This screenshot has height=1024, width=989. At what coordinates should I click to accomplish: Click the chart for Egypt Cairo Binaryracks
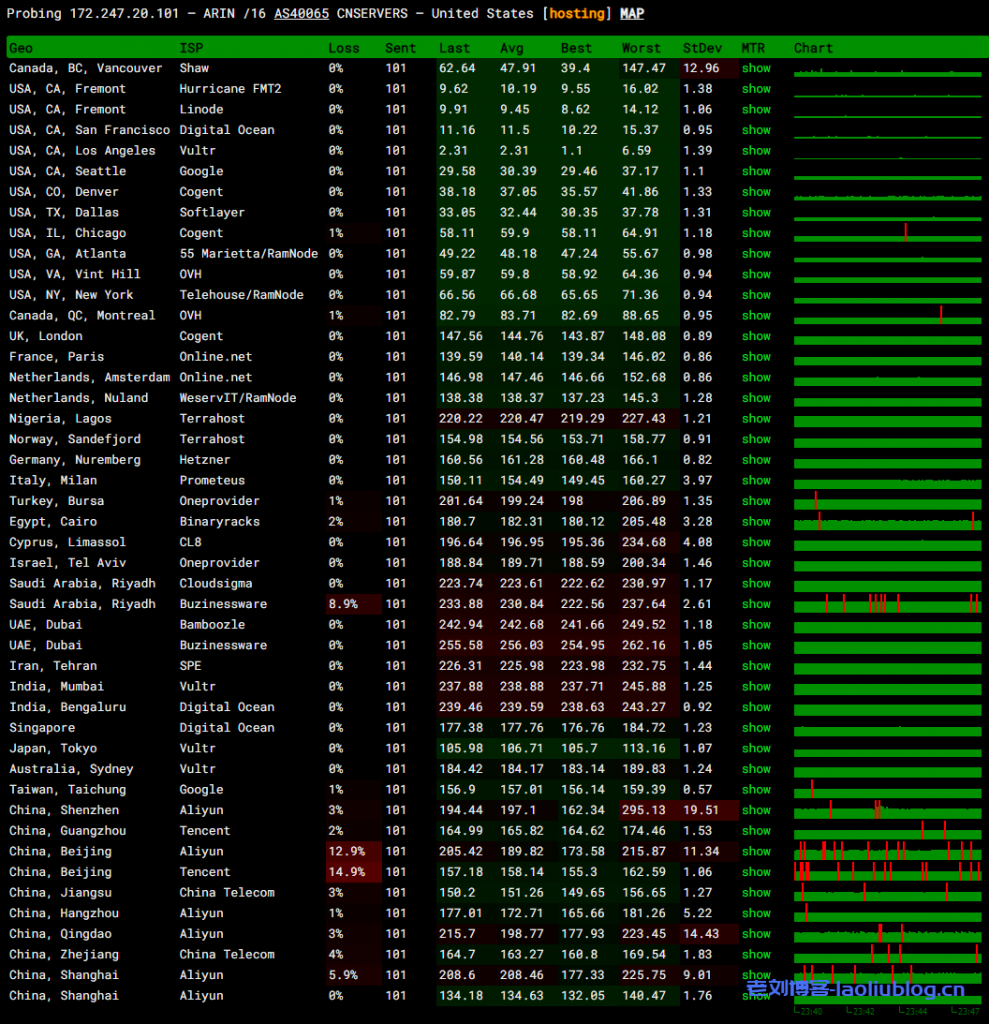[887, 521]
